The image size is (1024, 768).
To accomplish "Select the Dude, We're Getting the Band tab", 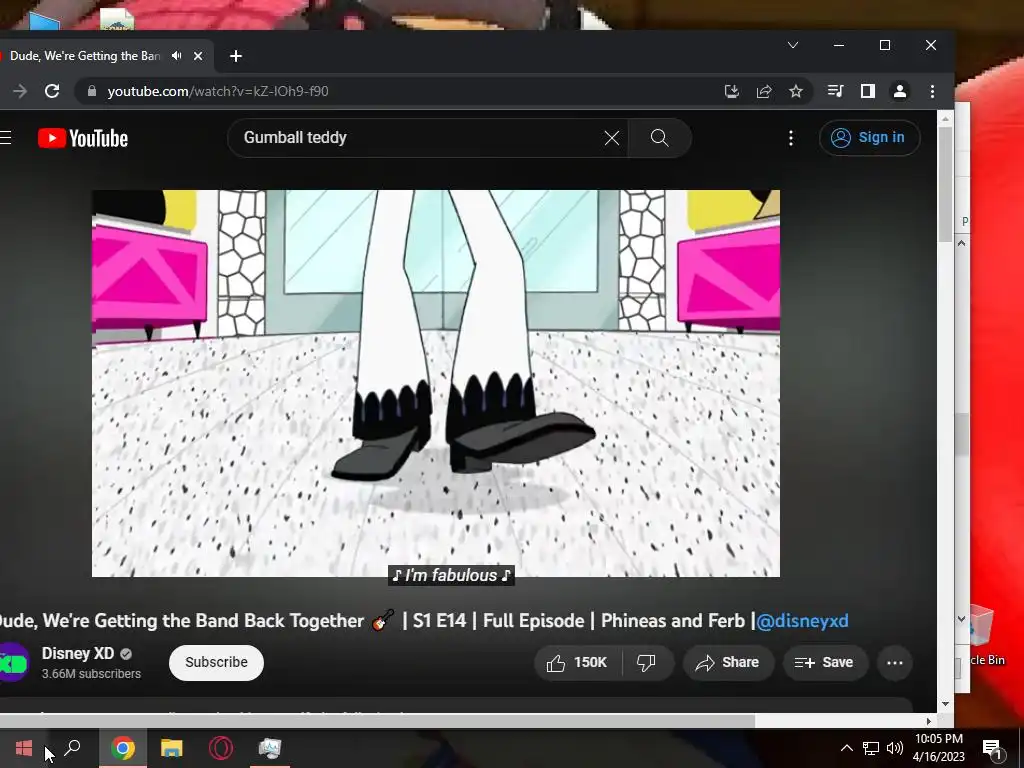I will click(85, 56).
